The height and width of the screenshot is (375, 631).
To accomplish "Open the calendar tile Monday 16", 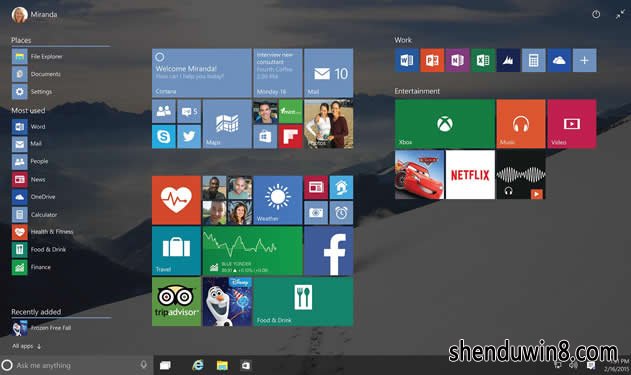I will pyautogui.click(x=278, y=73).
